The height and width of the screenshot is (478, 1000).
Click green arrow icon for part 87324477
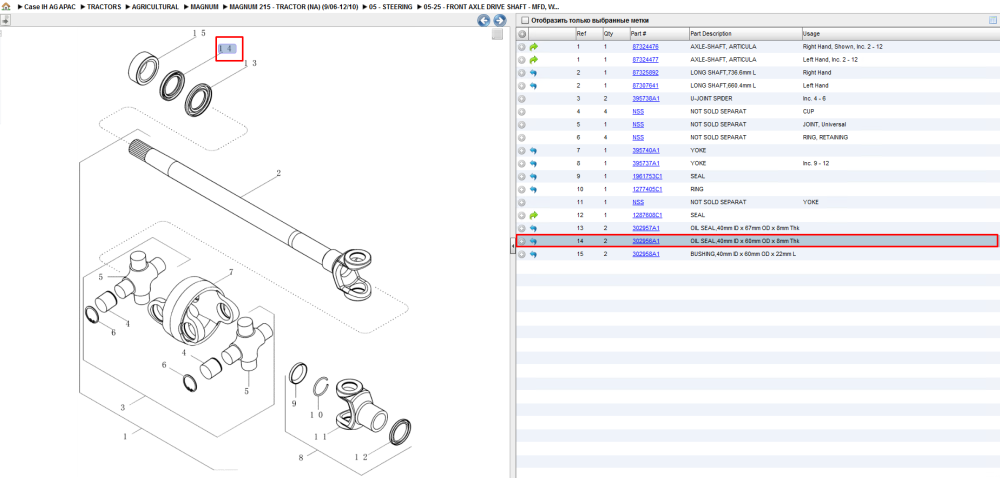tap(534, 59)
